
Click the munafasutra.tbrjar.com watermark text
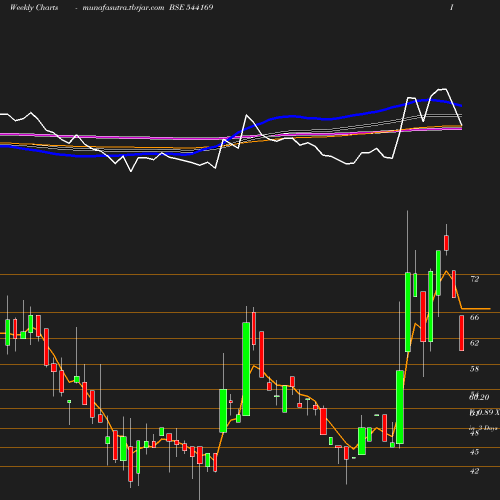point(123,7)
